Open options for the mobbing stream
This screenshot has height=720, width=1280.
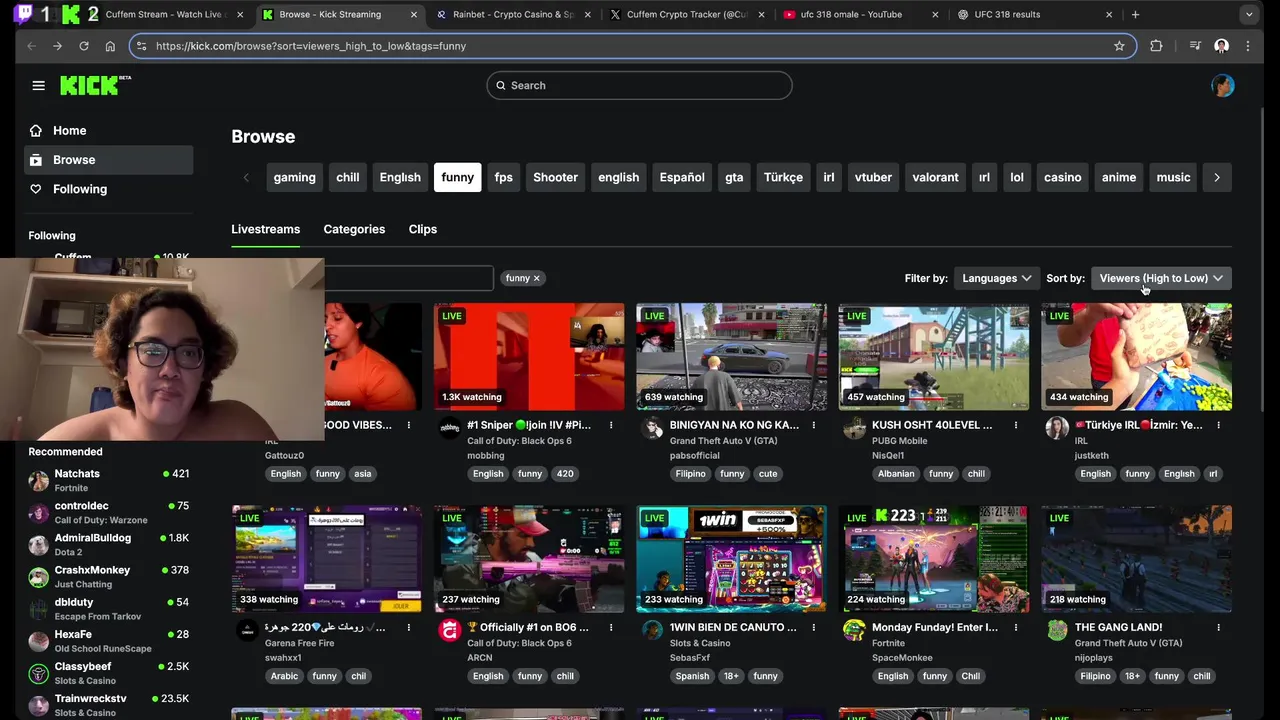611,425
